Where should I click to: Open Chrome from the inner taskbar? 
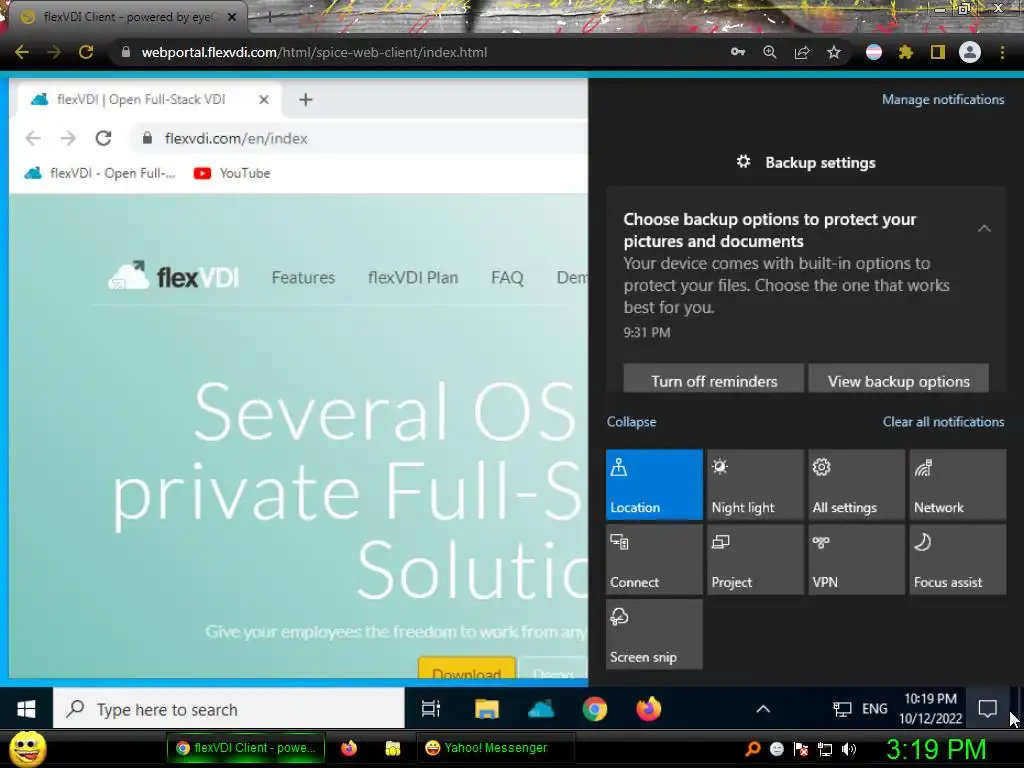coord(595,709)
